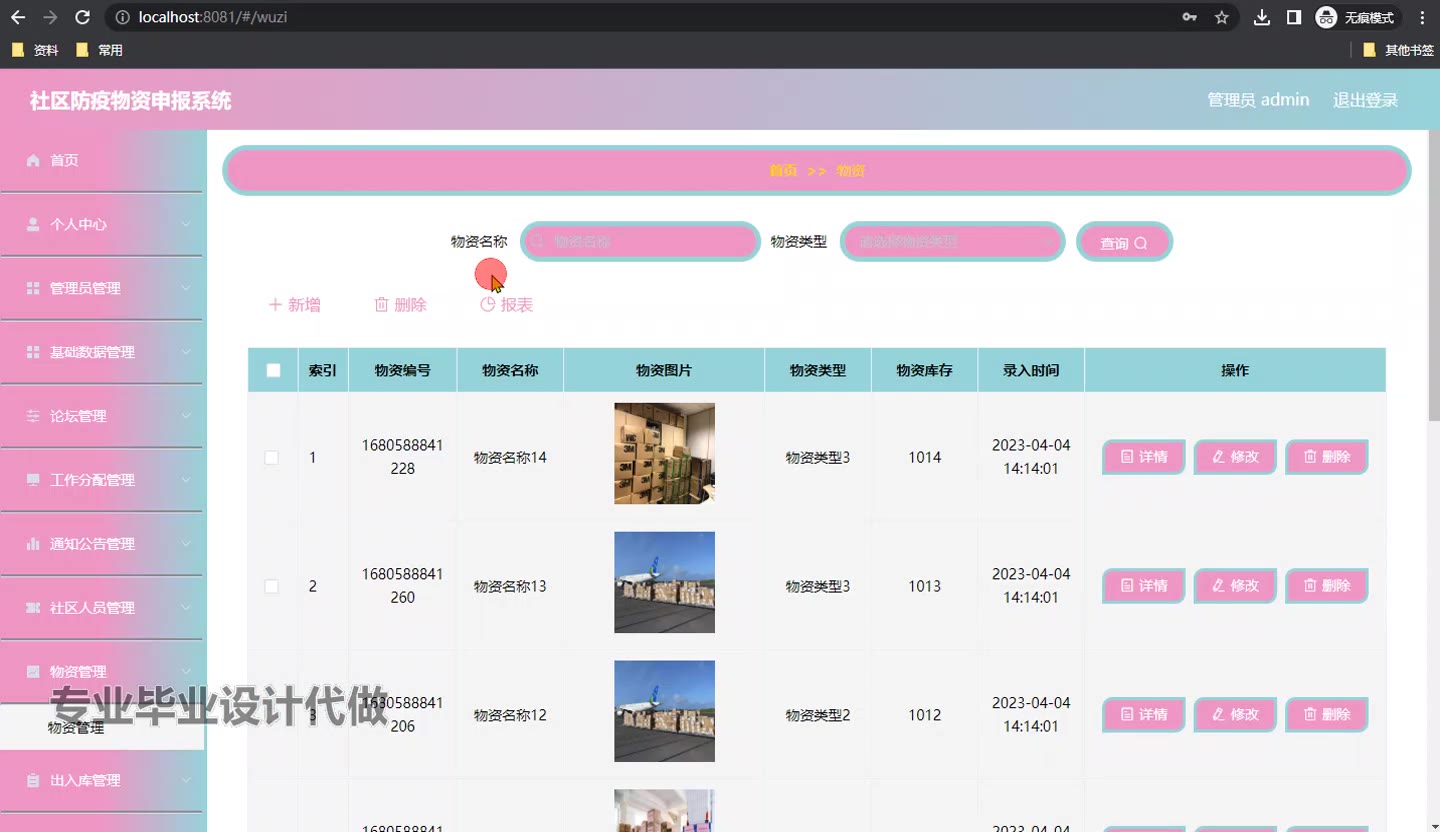The height and width of the screenshot is (832, 1440).
Task: Click the 个人中心 person icon
Action: point(33,224)
